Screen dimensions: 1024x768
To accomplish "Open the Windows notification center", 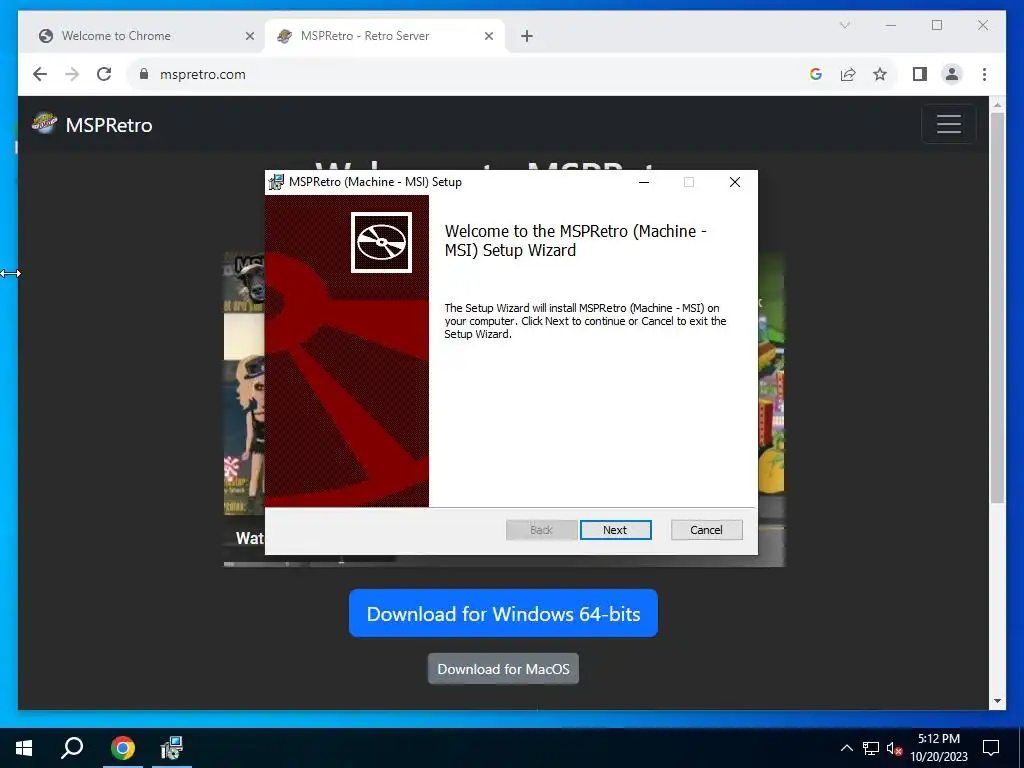I will coord(991,748).
